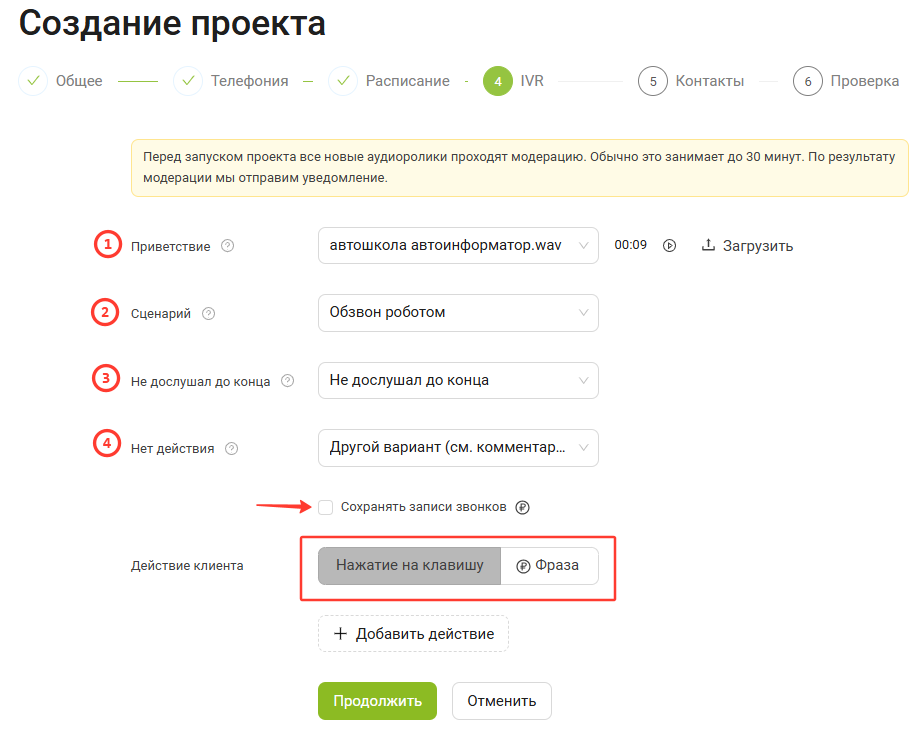Switch client action to Фраза
Image resolution: width=919 pixels, height=753 pixels.
pos(550,566)
